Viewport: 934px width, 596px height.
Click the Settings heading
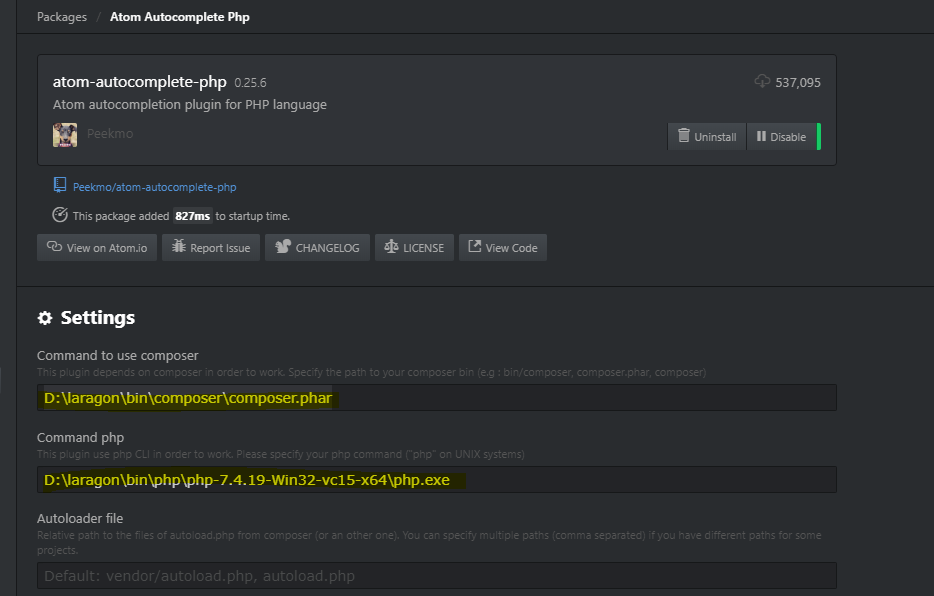98,318
